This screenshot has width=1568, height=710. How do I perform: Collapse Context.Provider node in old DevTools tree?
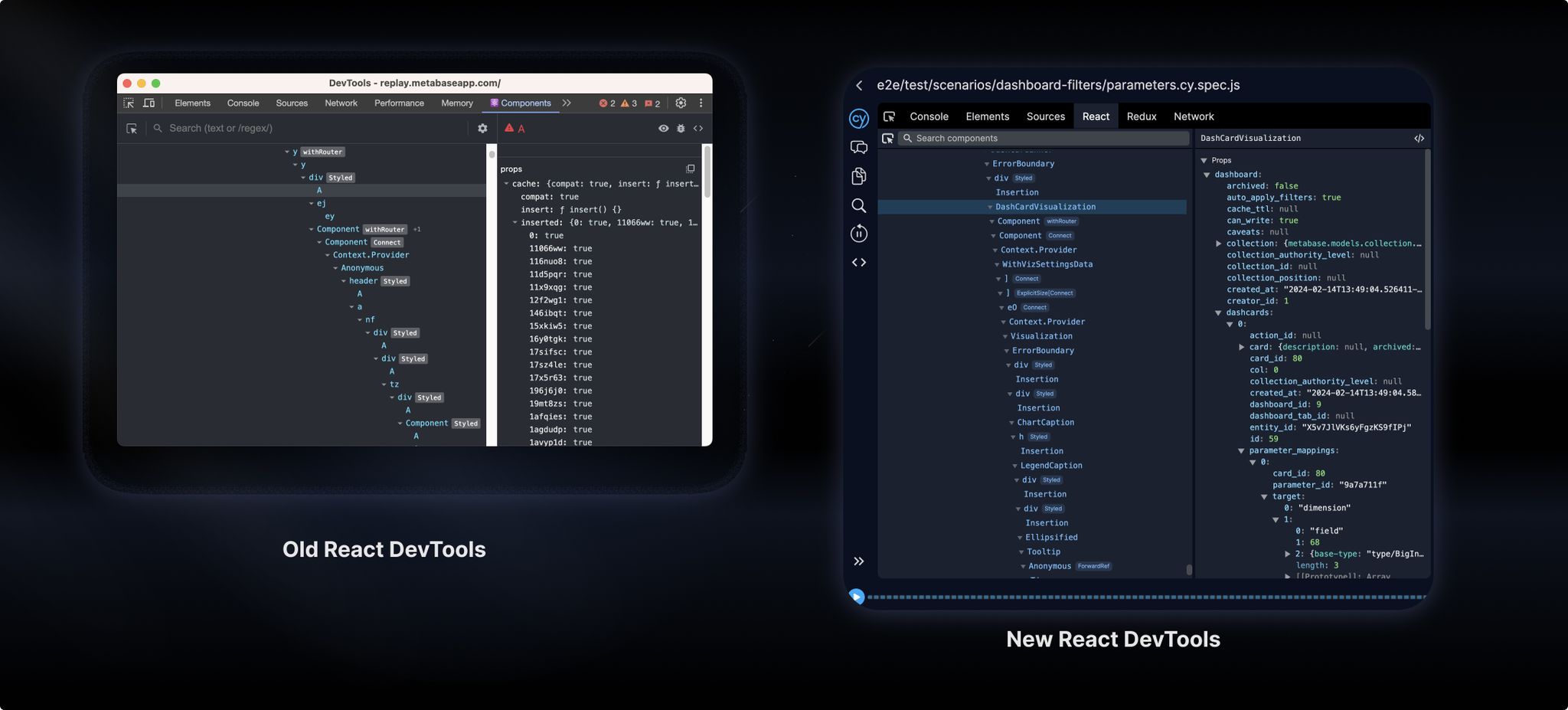point(328,255)
